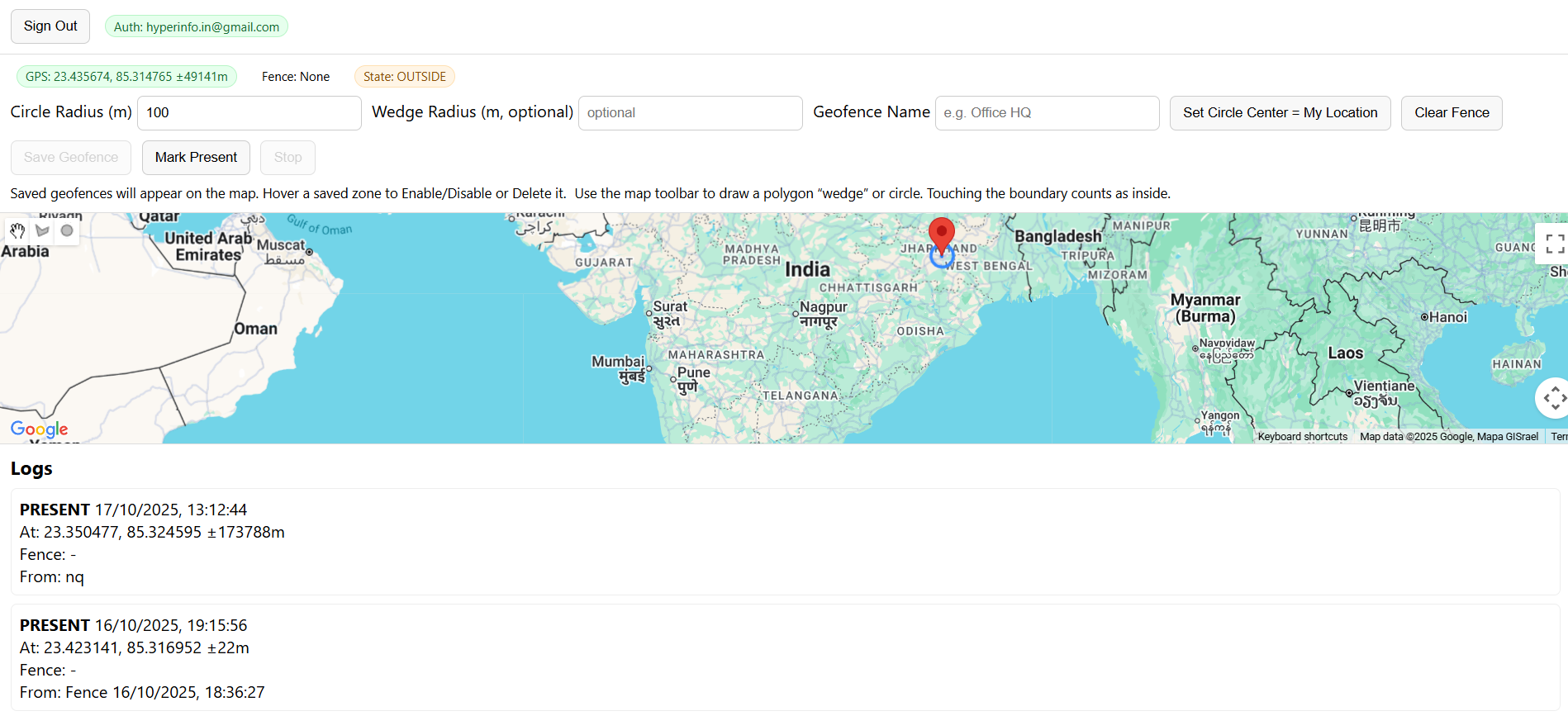Click the Laos label on map
The image size is (1568, 716).
pos(1346,353)
